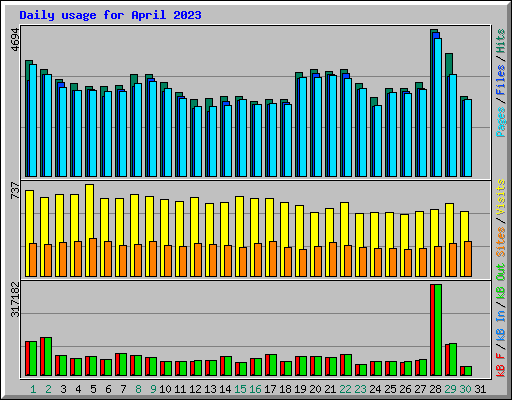Click day label 4 on the x-axis
The height and width of the screenshot is (400, 512).
tap(78, 389)
